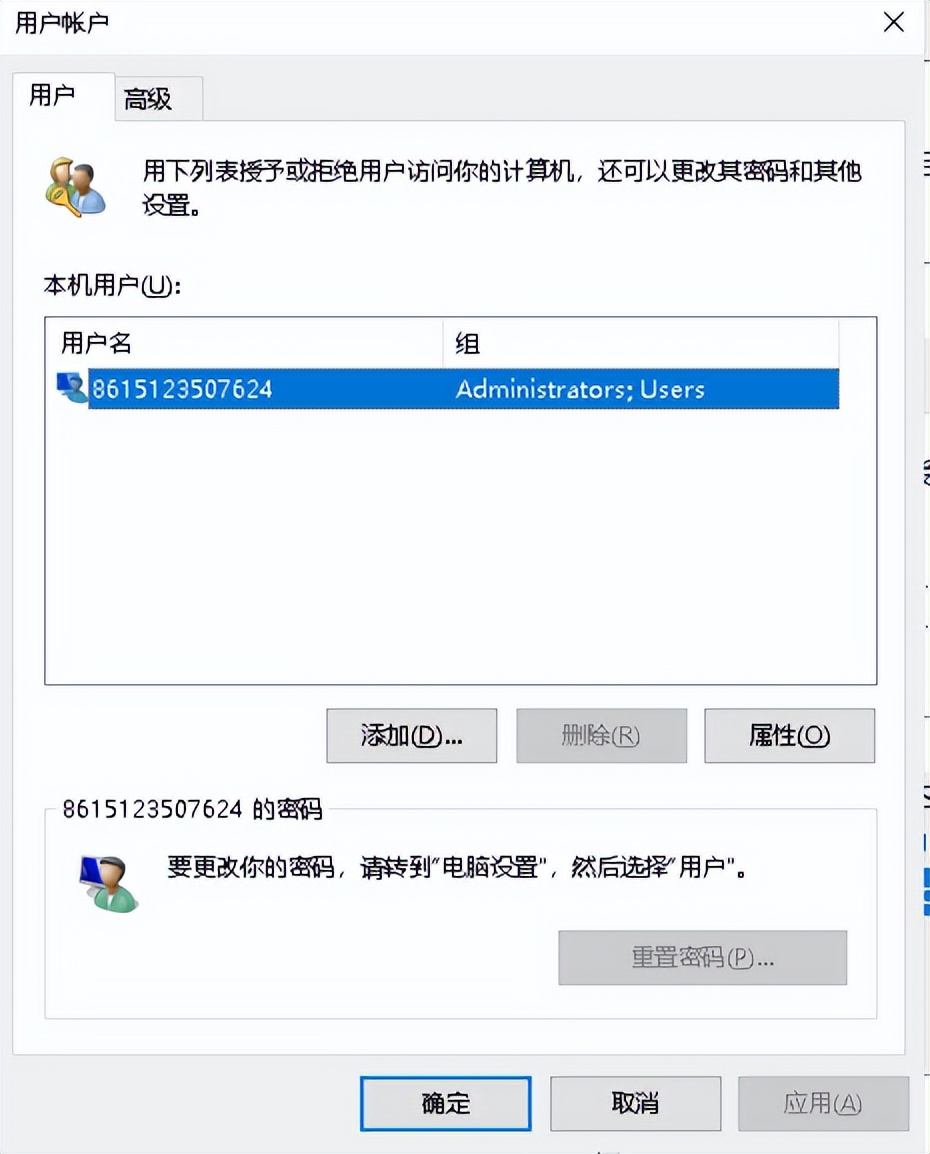Confirm with the 确定 button
Image resolution: width=930 pixels, height=1154 pixels.
pos(445,1103)
